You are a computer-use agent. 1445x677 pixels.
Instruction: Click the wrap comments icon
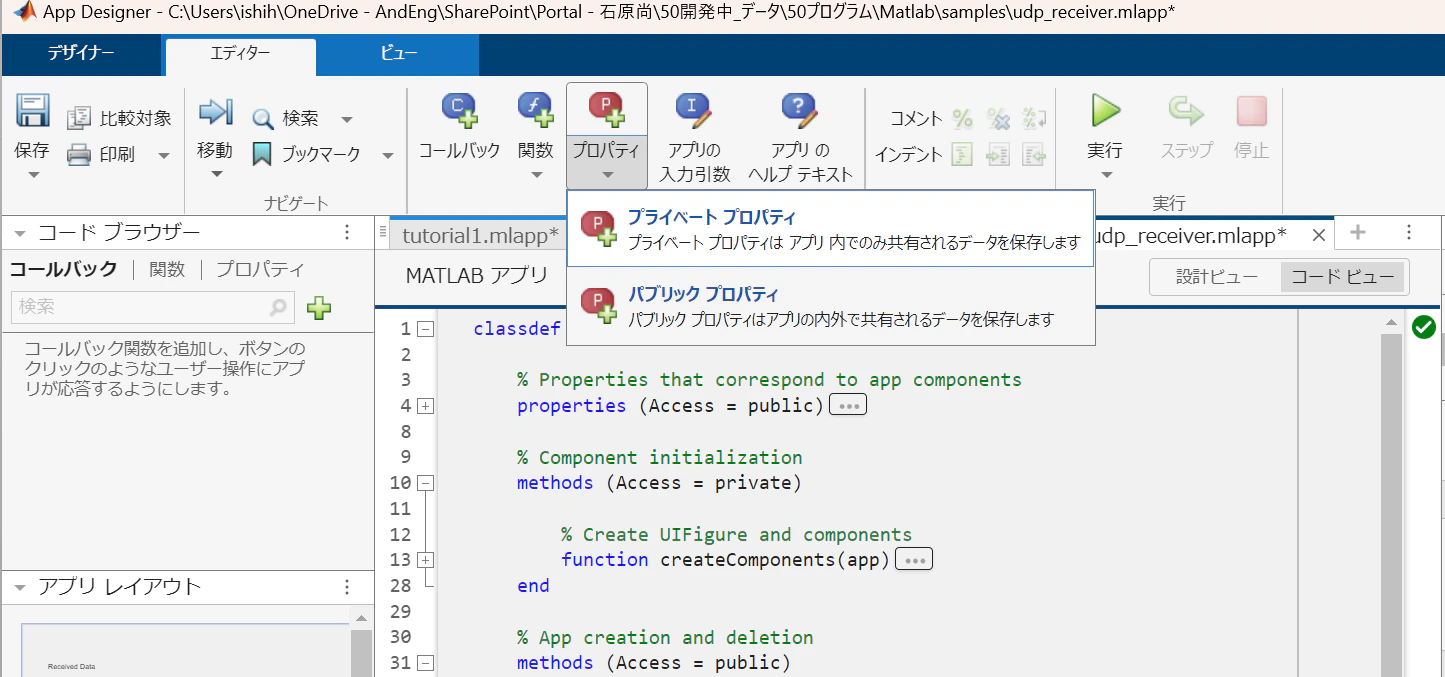1034,119
